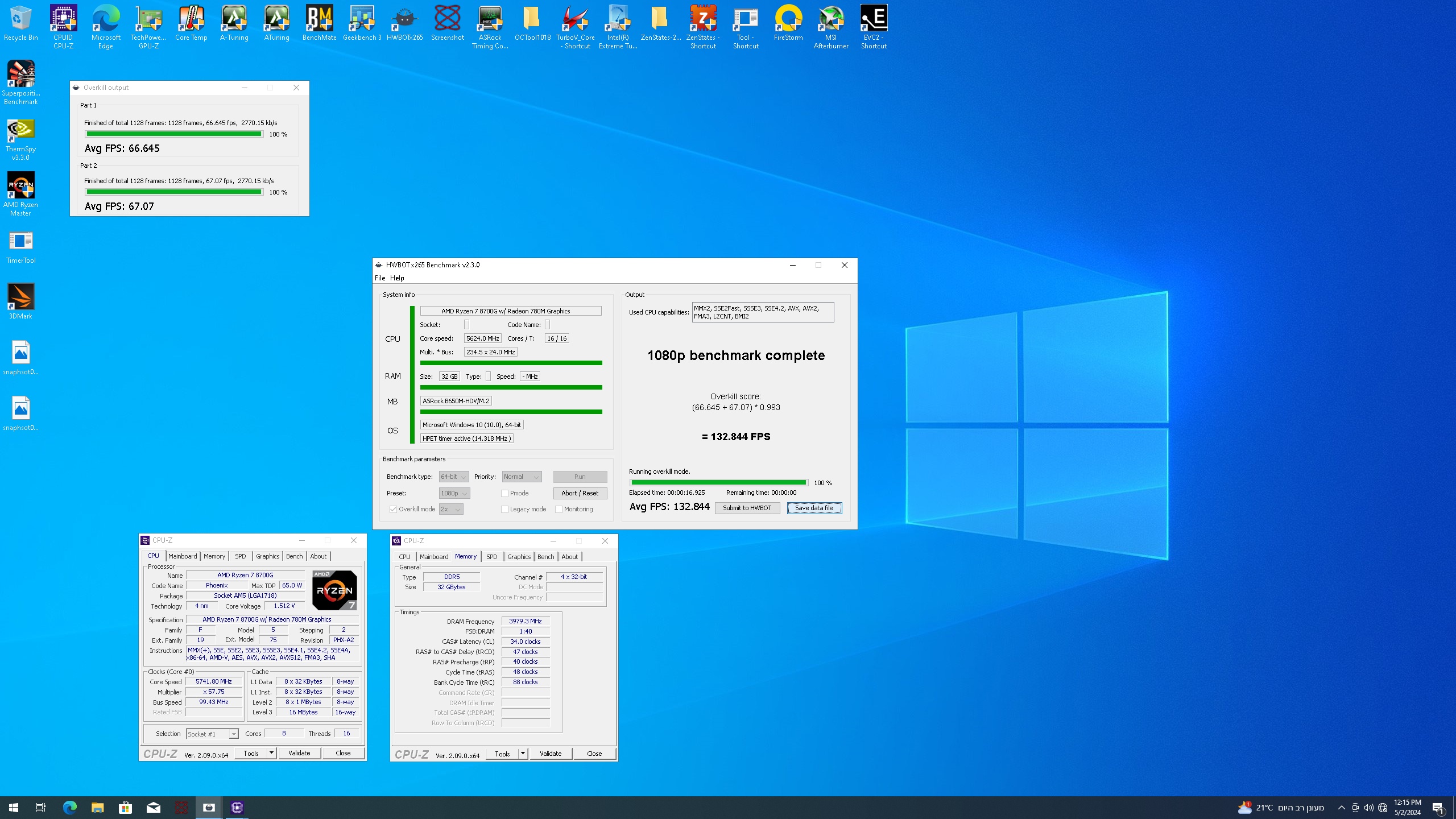Click the taskbar clock showing 12:15 PM
Viewport: 1456px width, 819px height.
click(x=1407, y=808)
